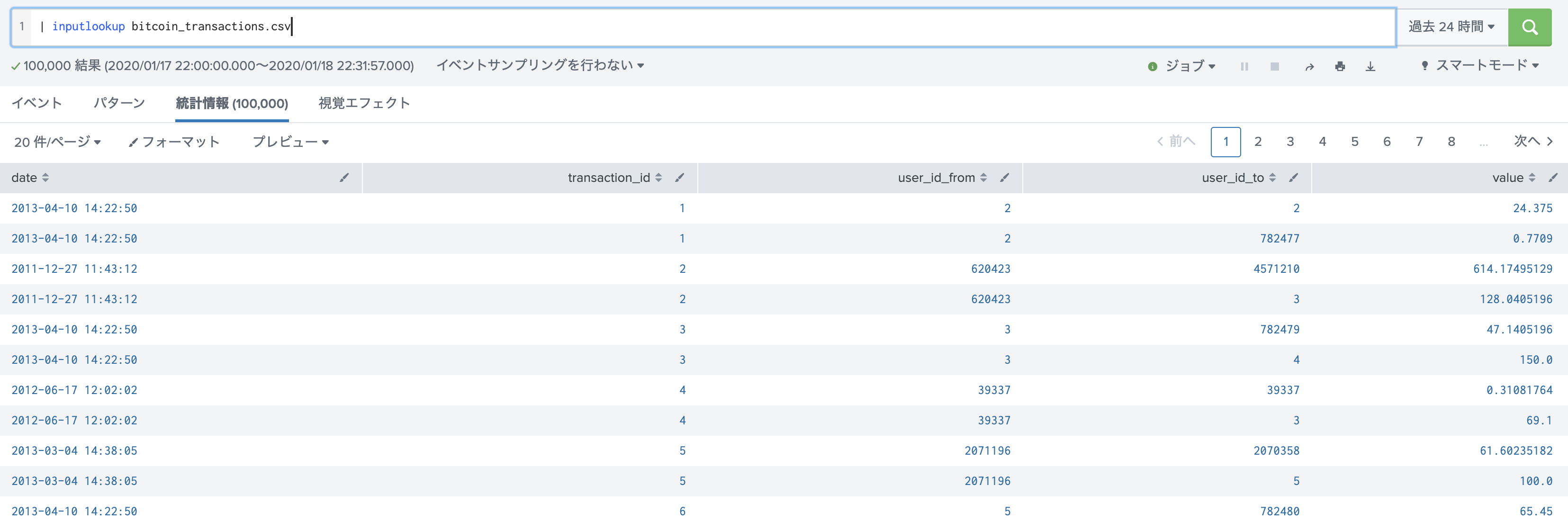
Task: Click the export download icon
Action: point(1370,66)
